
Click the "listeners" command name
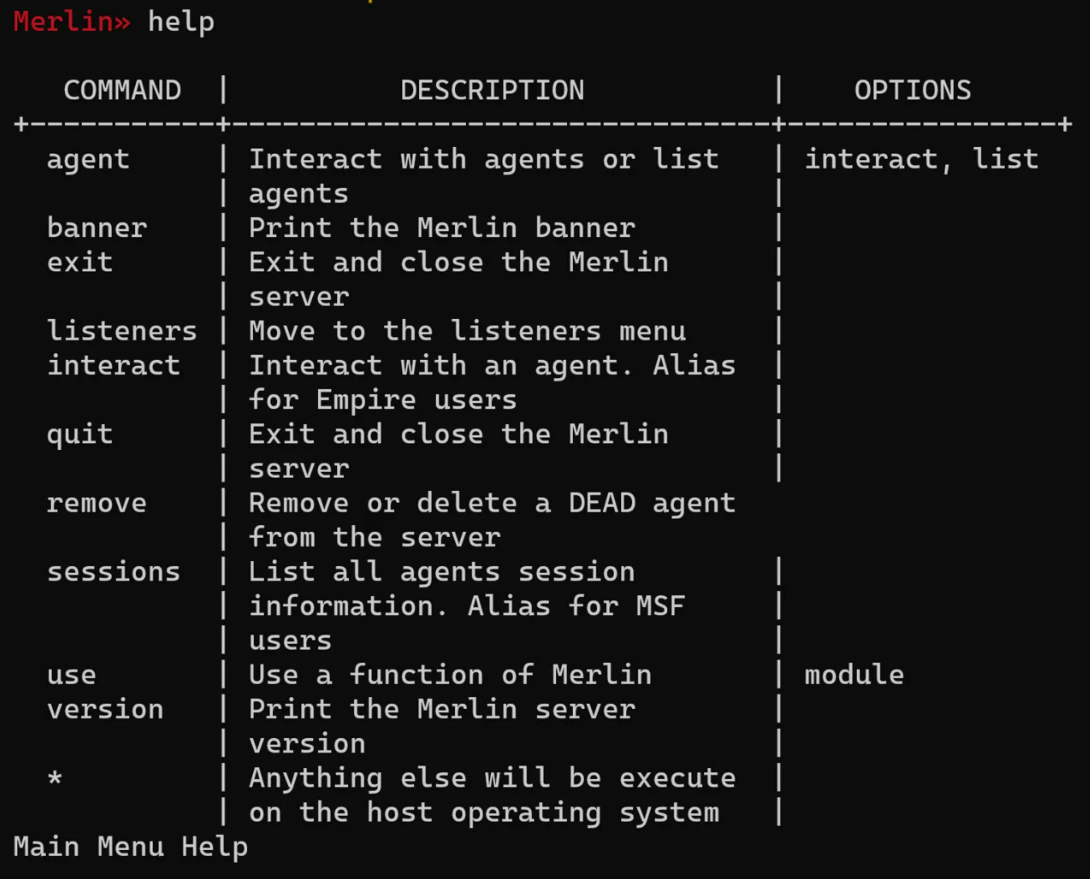pyautogui.click(x=122, y=331)
